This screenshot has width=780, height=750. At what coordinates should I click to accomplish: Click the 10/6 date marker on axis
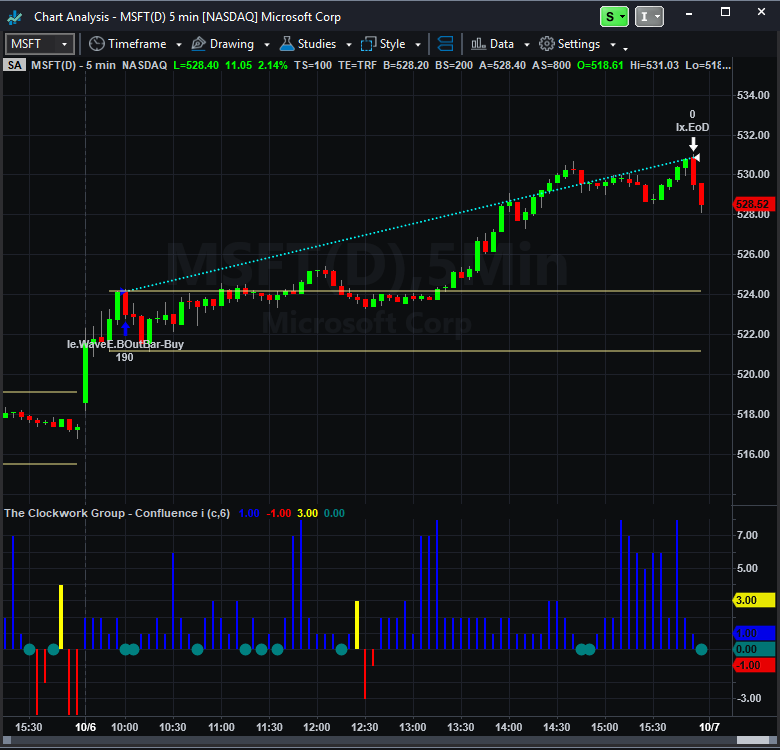86,727
